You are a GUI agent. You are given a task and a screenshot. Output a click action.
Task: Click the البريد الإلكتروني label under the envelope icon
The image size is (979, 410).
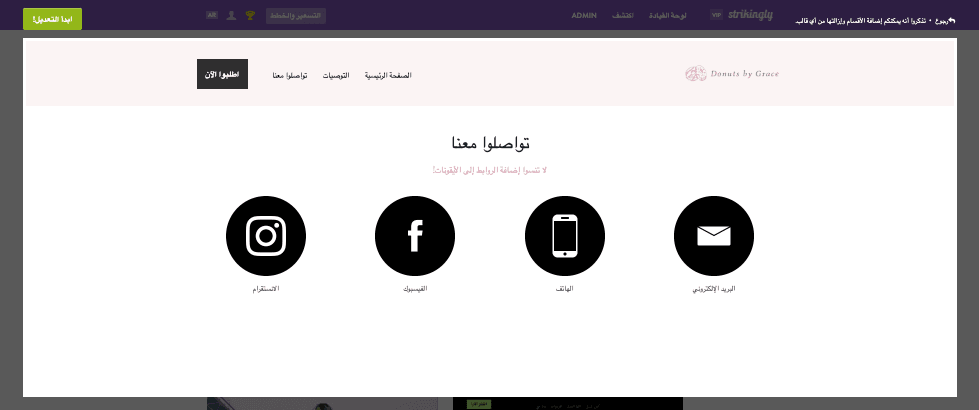click(714, 290)
